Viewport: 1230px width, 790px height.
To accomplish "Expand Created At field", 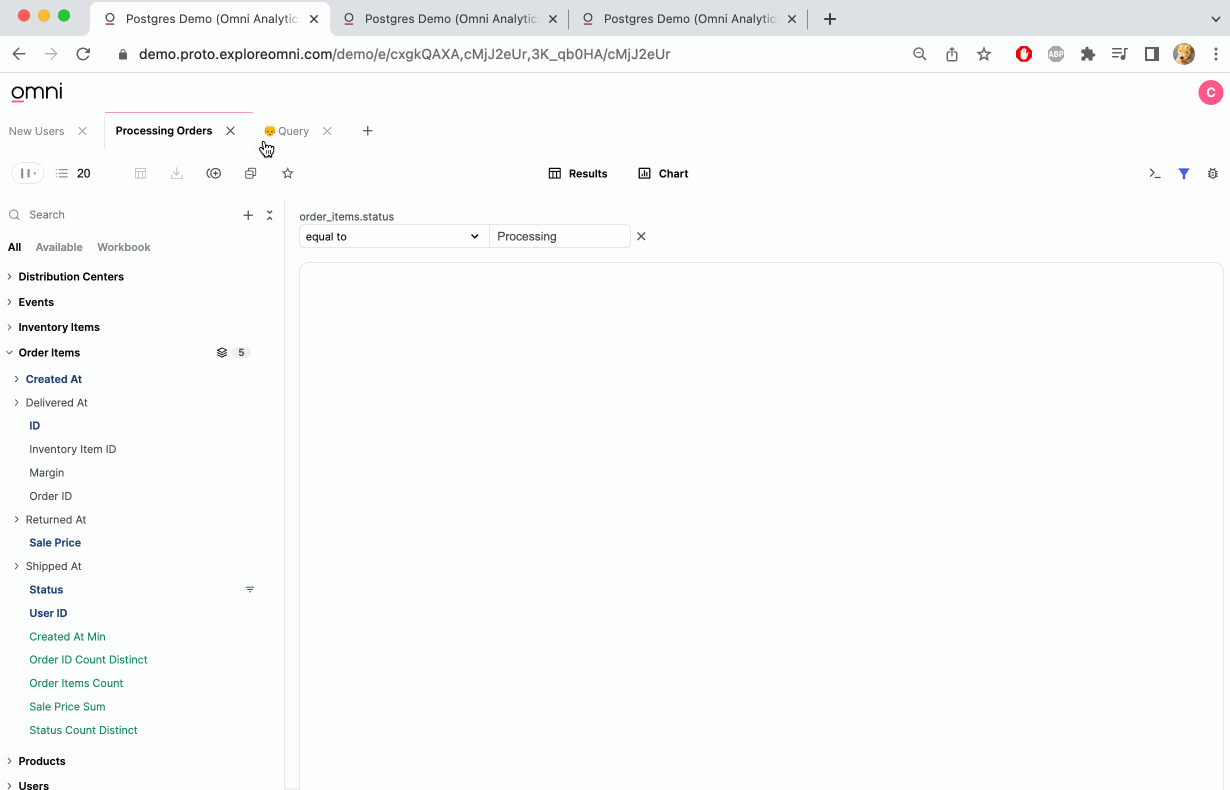I will pos(16,379).
